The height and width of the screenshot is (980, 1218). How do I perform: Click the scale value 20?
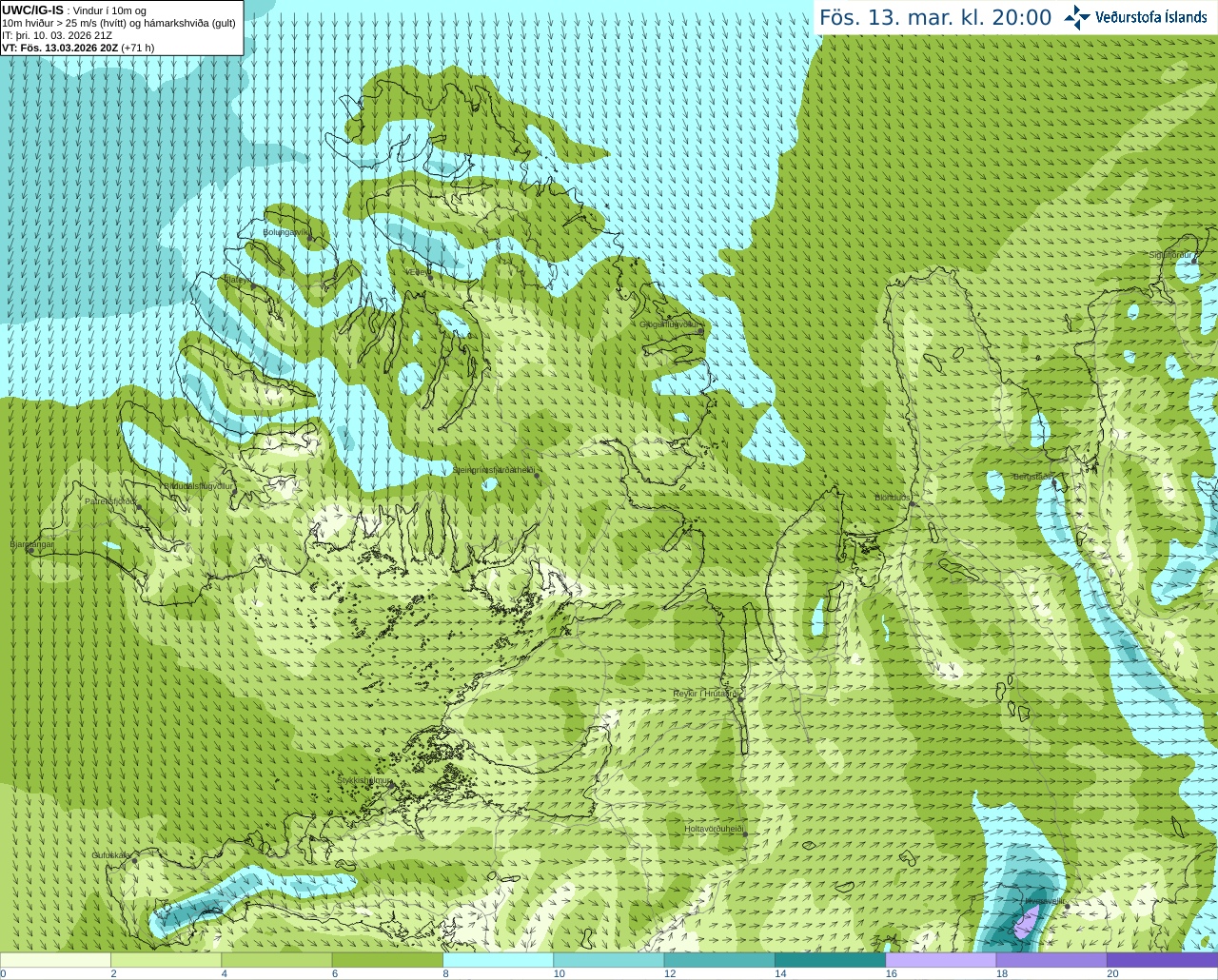pos(1112,973)
